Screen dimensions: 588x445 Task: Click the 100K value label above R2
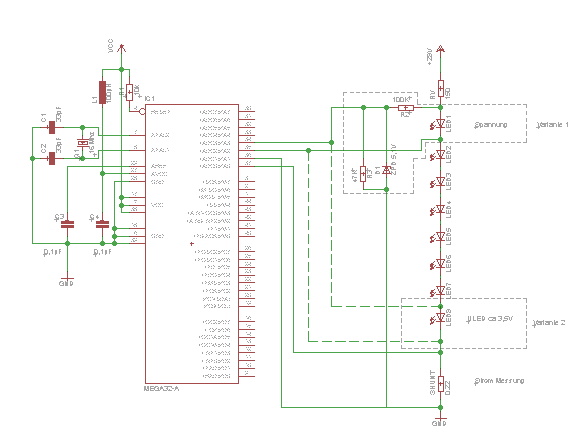tap(402, 99)
